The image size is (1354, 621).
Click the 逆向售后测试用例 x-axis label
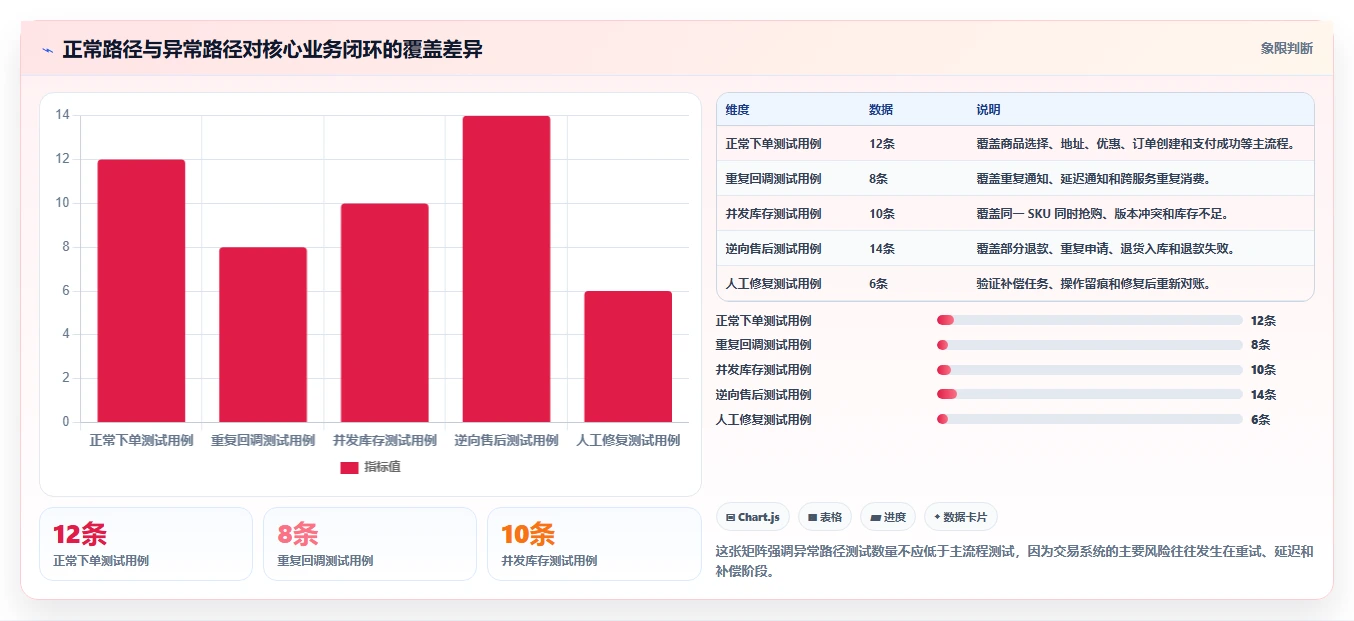pos(506,441)
